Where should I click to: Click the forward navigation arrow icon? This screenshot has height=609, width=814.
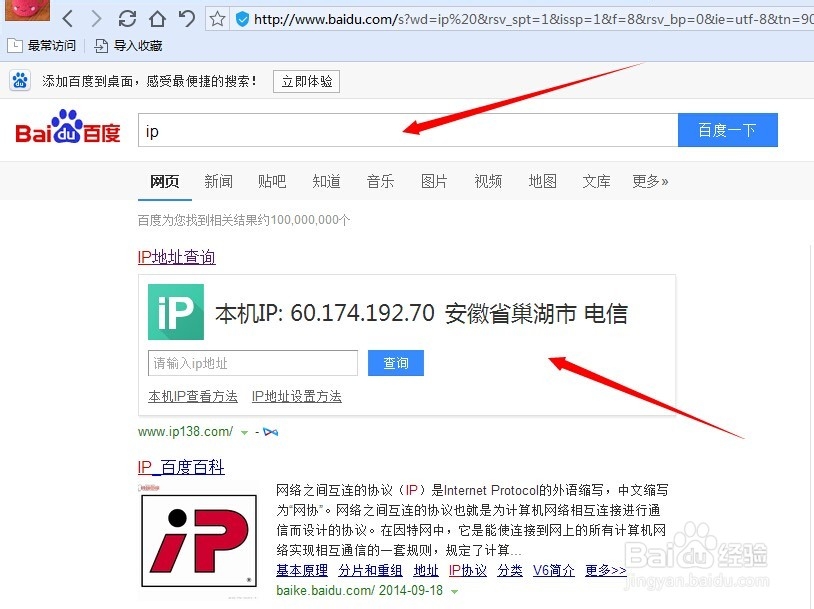coord(97,17)
